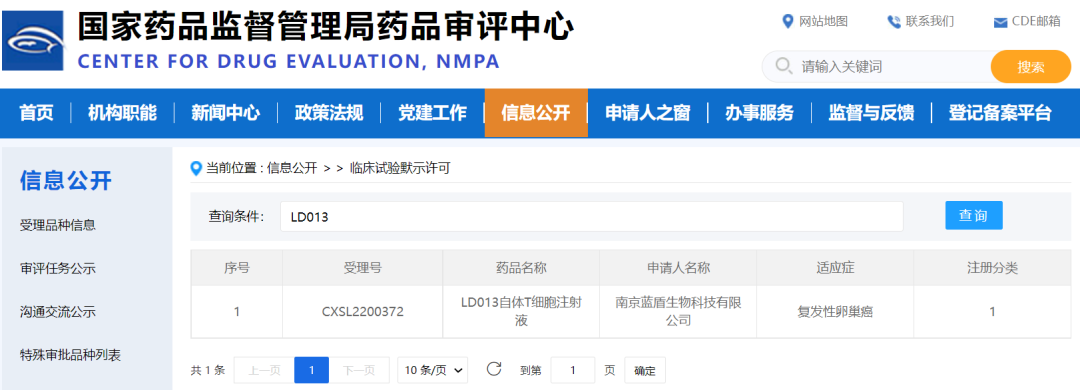The image size is (1080, 390).
Task: Open 申请人之窗 menu item
Action: coord(647,113)
